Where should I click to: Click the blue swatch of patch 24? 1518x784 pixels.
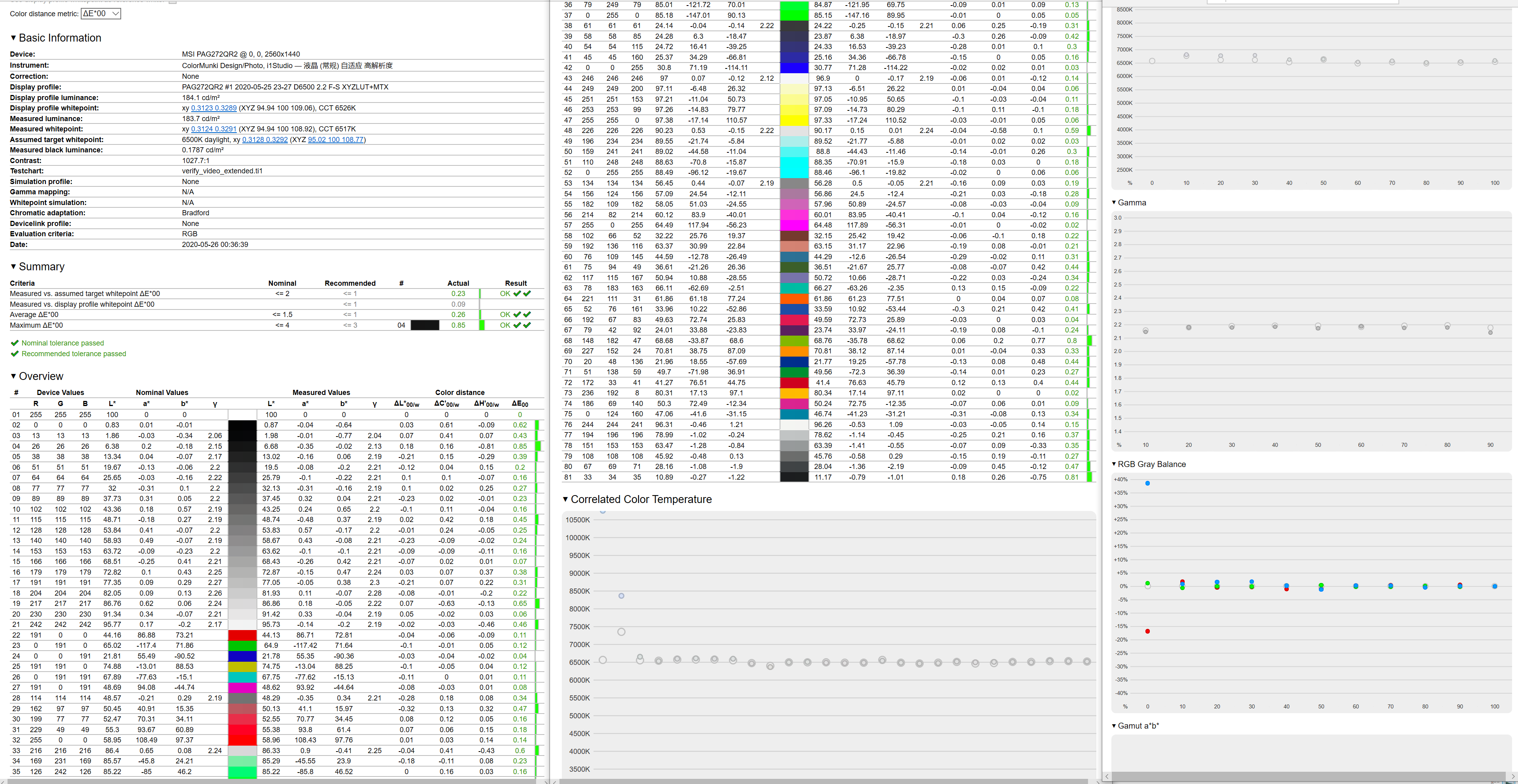[x=242, y=656]
